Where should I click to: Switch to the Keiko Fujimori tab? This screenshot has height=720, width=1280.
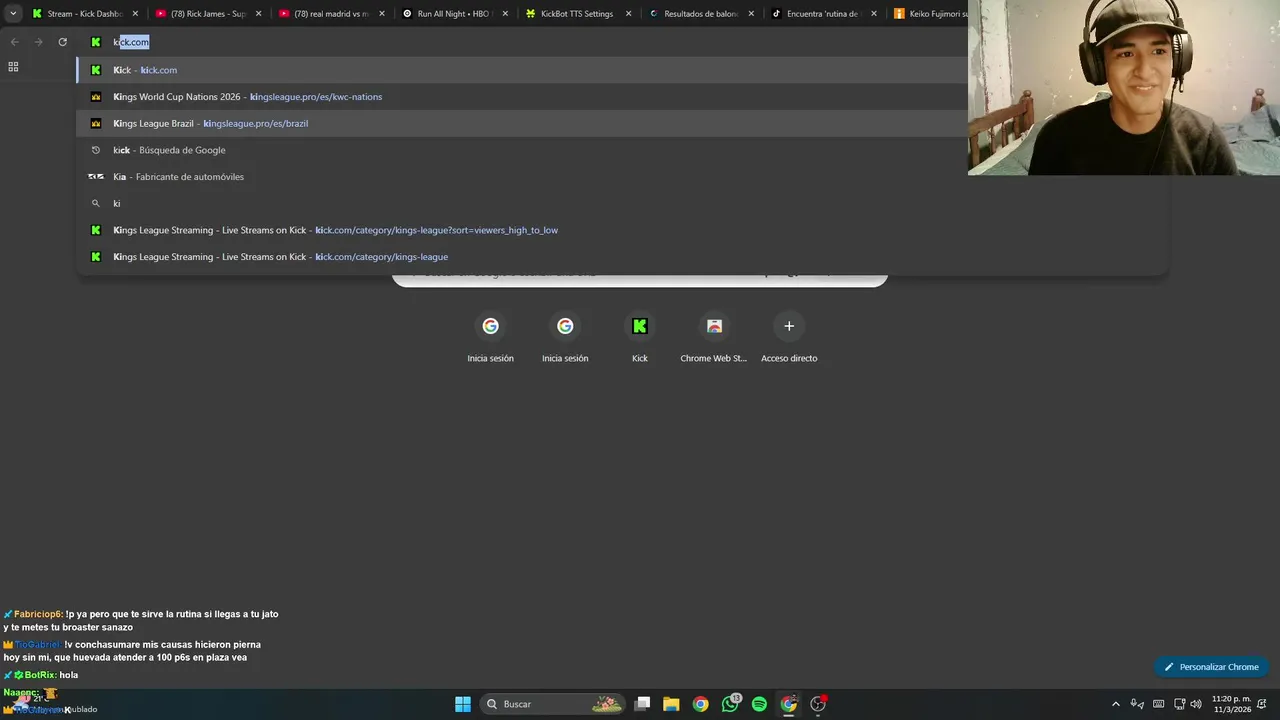928,14
